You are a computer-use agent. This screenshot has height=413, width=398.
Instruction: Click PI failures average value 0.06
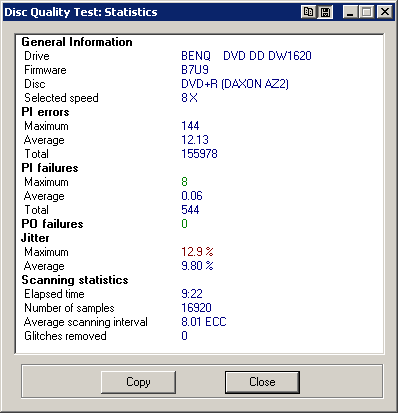(x=192, y=196)
